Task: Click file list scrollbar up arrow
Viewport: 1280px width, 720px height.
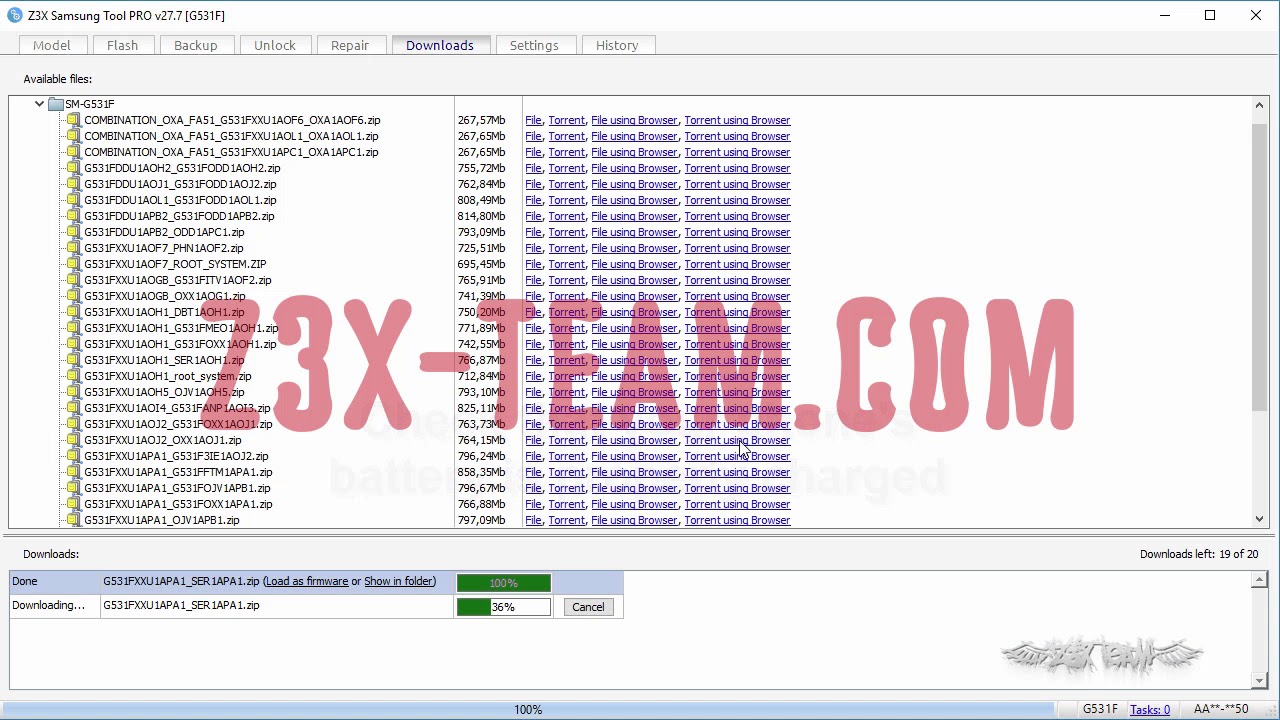Action: [1260, 105]
